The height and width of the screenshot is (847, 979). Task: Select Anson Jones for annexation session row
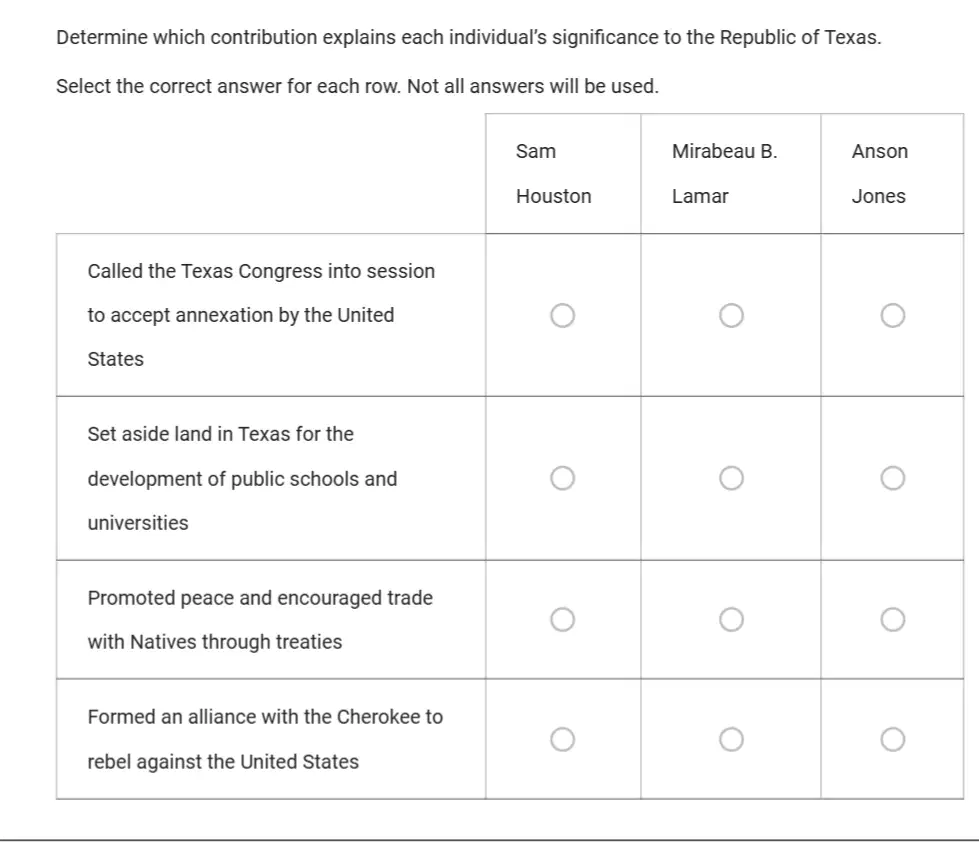(893, 316)
